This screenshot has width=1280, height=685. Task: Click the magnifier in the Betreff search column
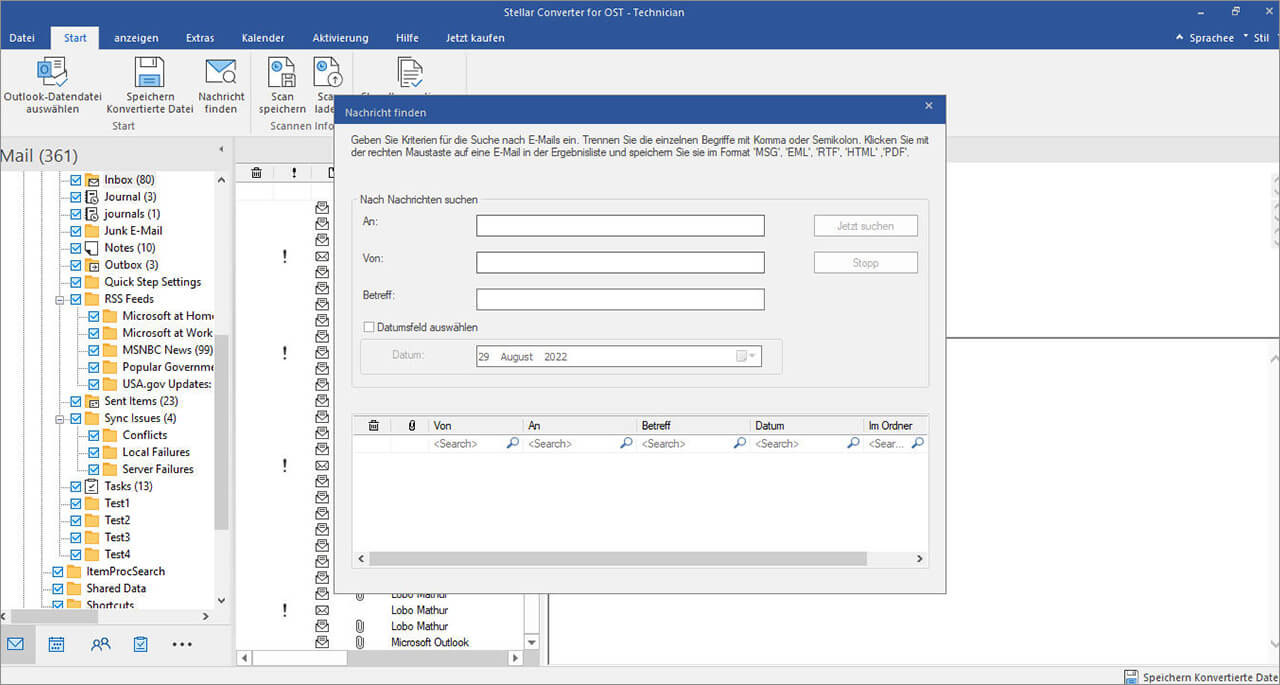(x=740, y=443)
